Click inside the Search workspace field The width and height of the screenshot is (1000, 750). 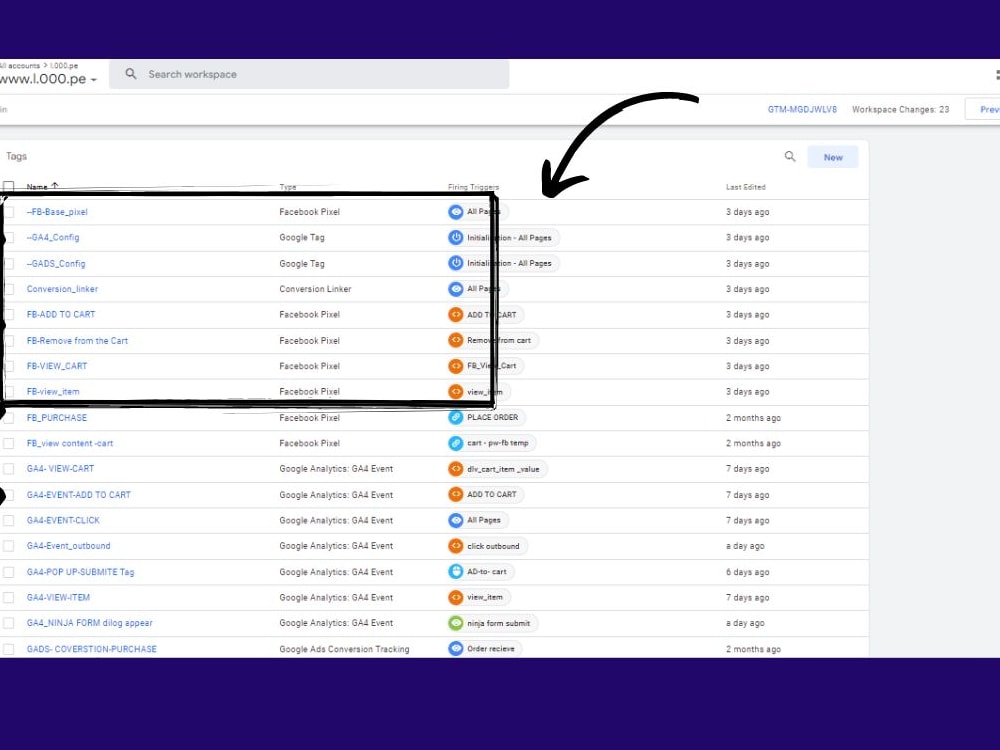pos(250,74)
